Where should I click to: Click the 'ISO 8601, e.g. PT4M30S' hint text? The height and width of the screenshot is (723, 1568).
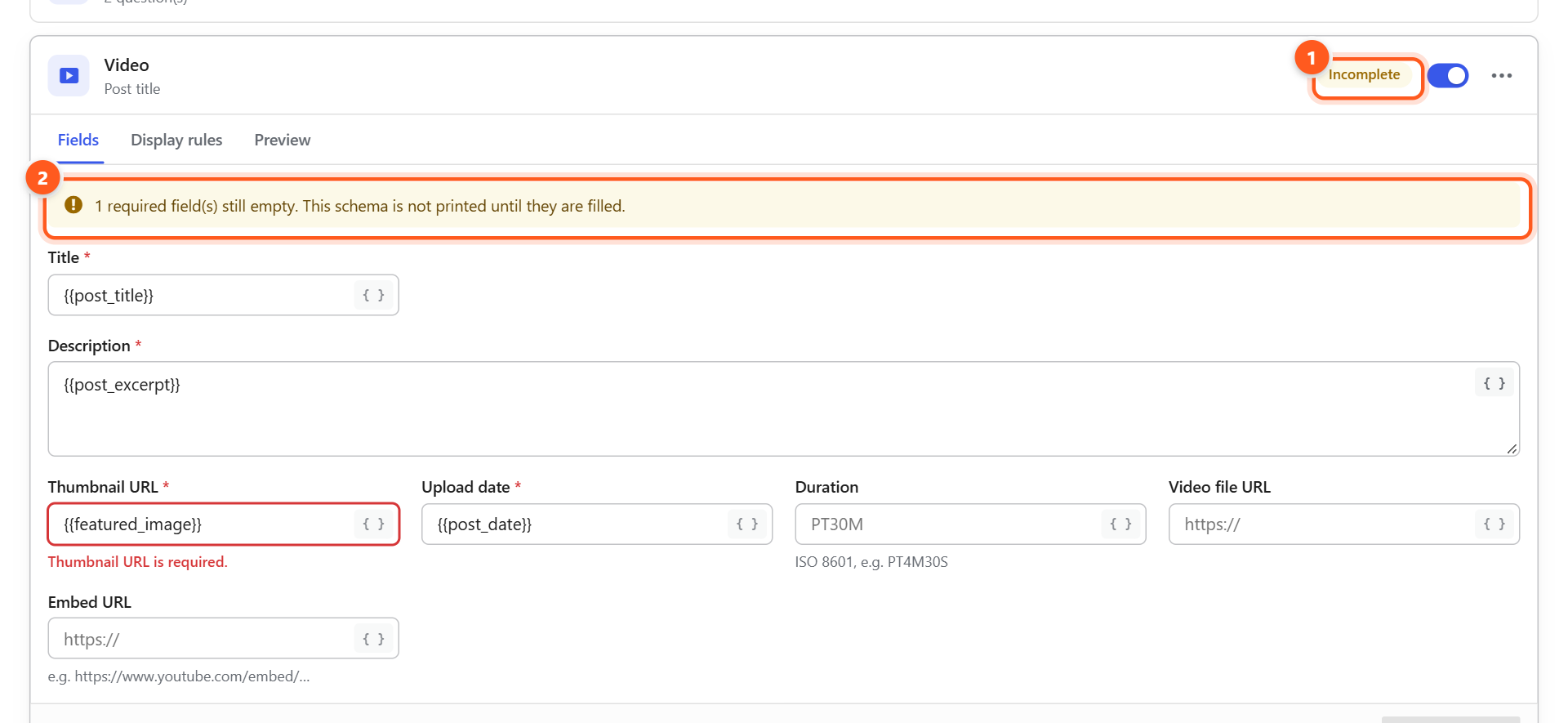tap(871, 562)
